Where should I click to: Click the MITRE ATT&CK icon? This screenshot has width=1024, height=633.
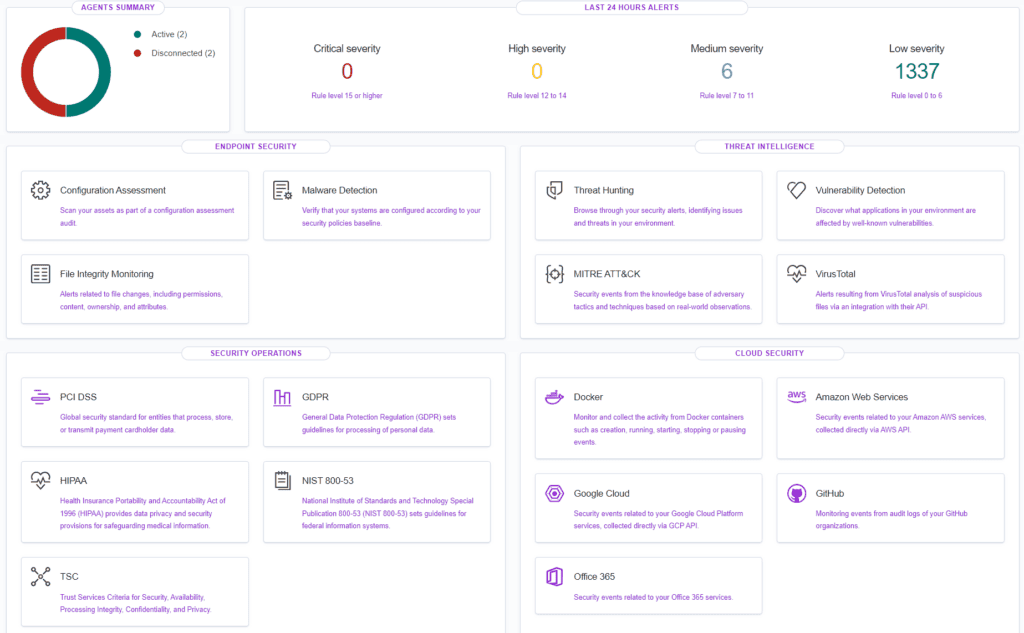(x=553, y=273)
